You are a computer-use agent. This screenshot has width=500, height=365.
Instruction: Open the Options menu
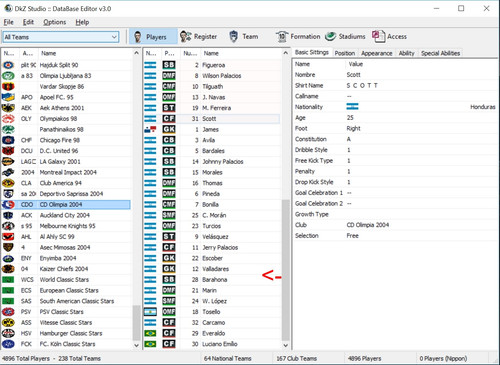pos(54,22)
